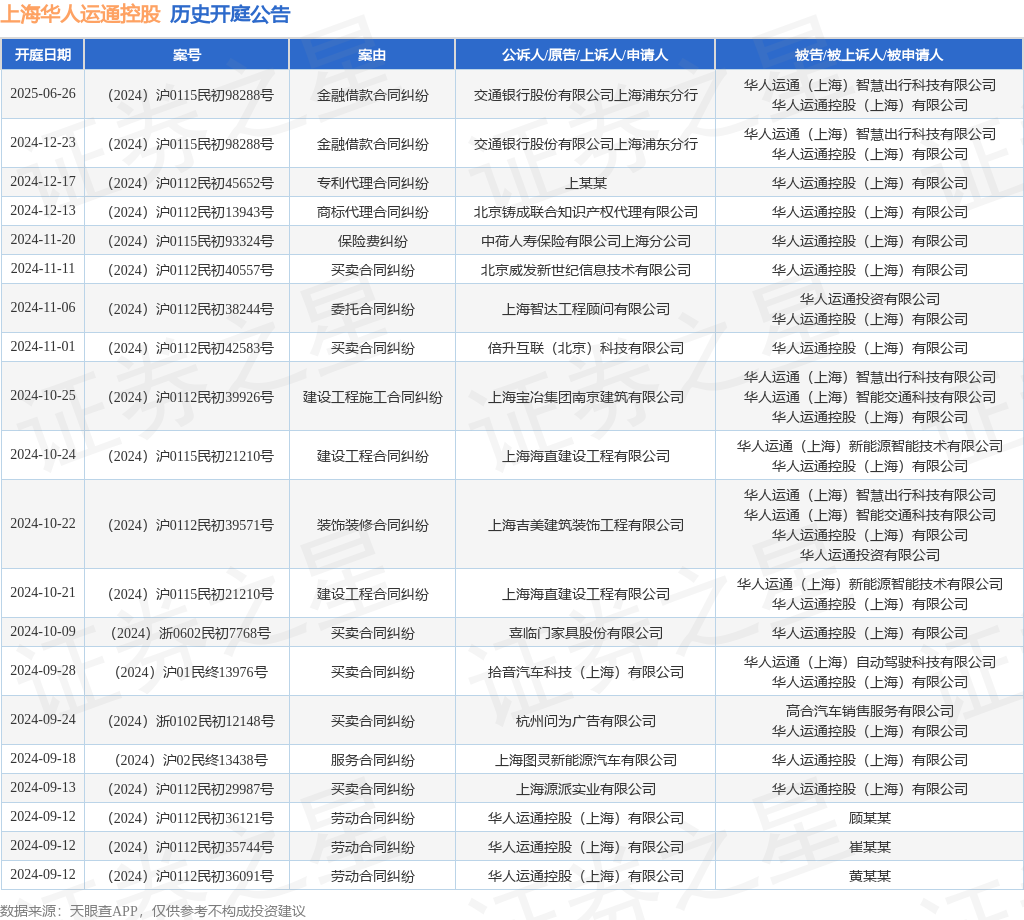Viewport: 1024px width, 920px height.
Task: Click case number 沪0112民初45652号
Action: (191, 183)
